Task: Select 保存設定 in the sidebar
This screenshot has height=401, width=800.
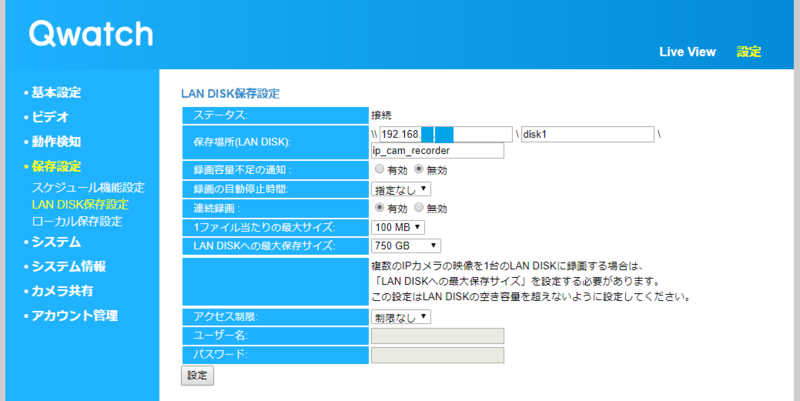Action: [56, 166]
